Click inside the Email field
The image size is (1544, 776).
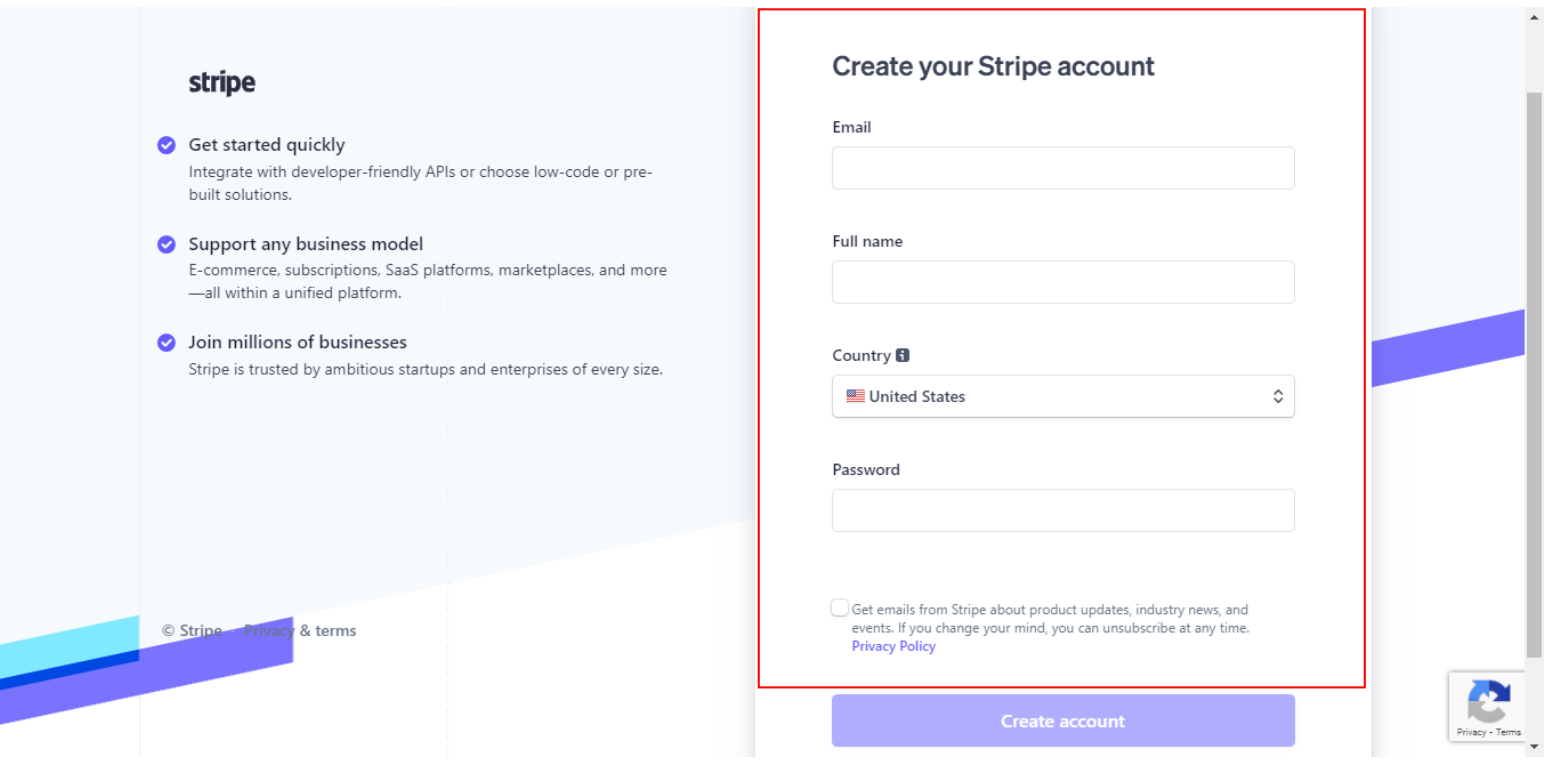click(x=1062, y=167)
